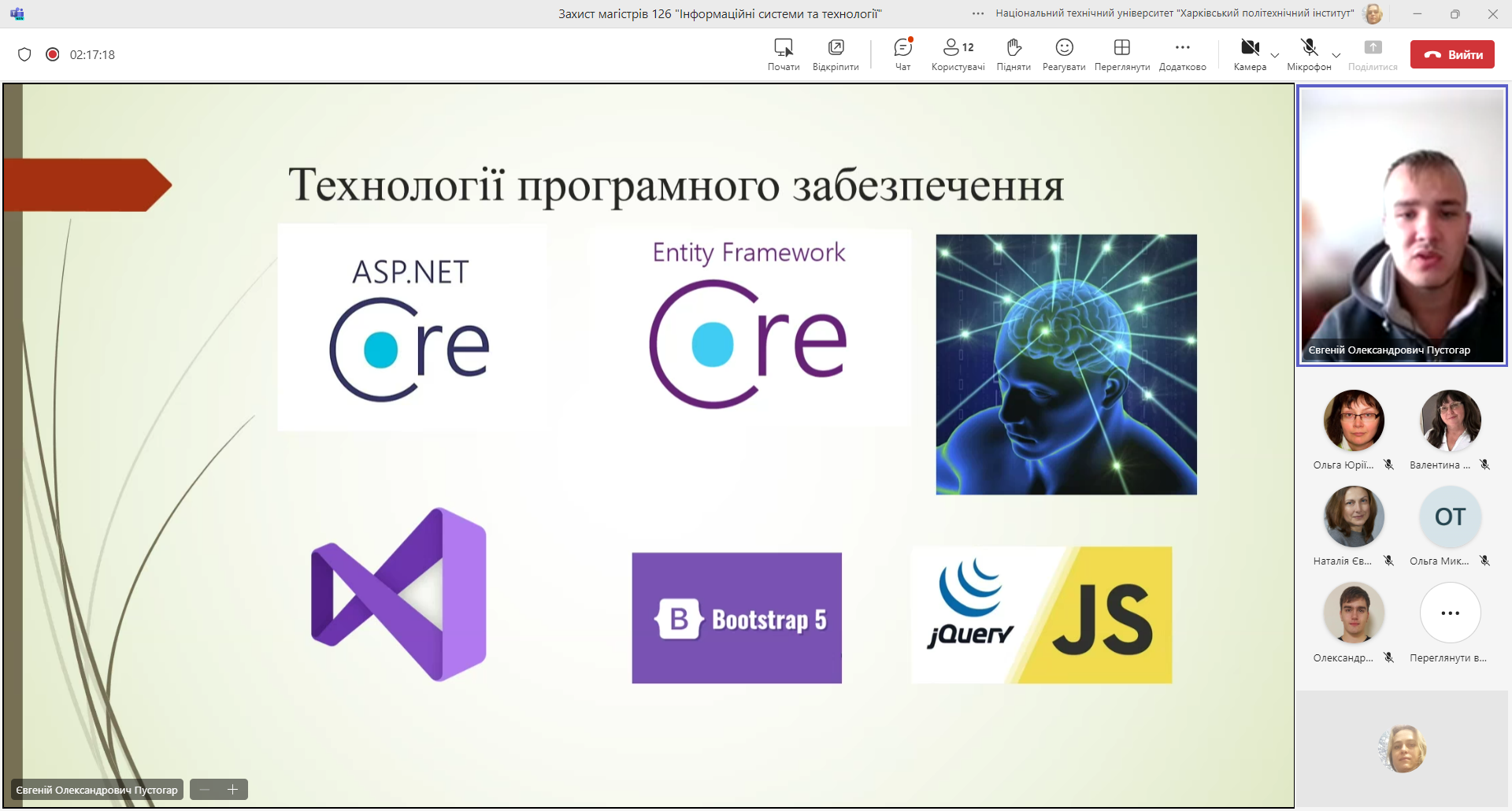Click the Відкріпити pop-out button
Viewport: 1512px width, 811px height.
coord(836,54)
